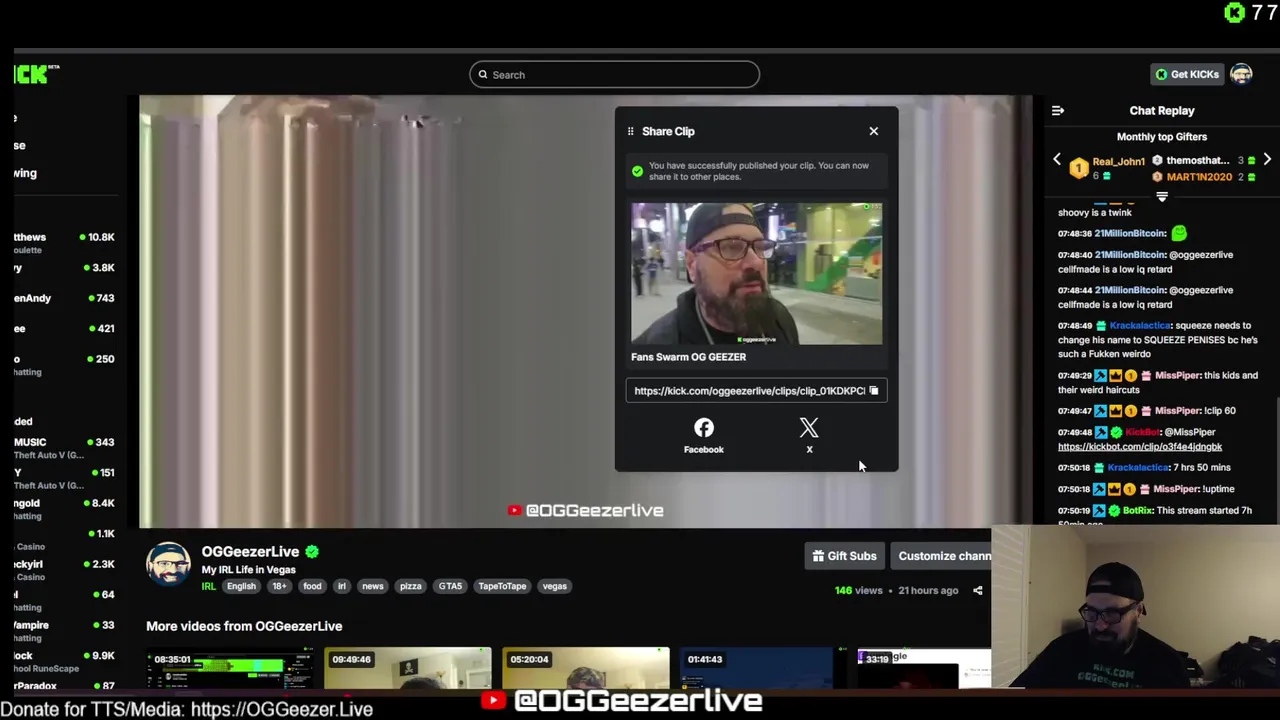Click the verified badge next to OGGeezerLive

(312, 551)
